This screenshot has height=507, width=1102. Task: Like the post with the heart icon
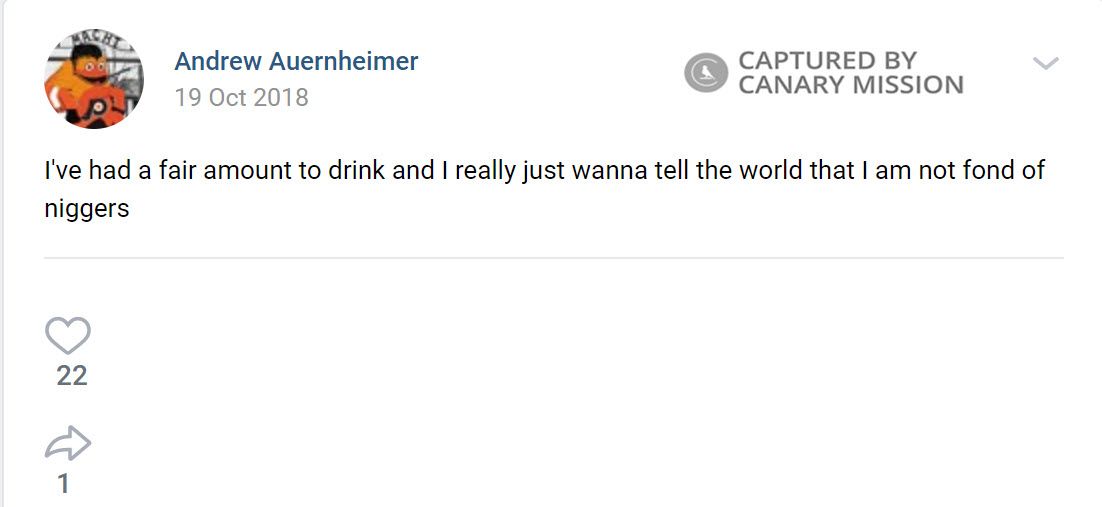pyautogui.click(x=68, y=335)
